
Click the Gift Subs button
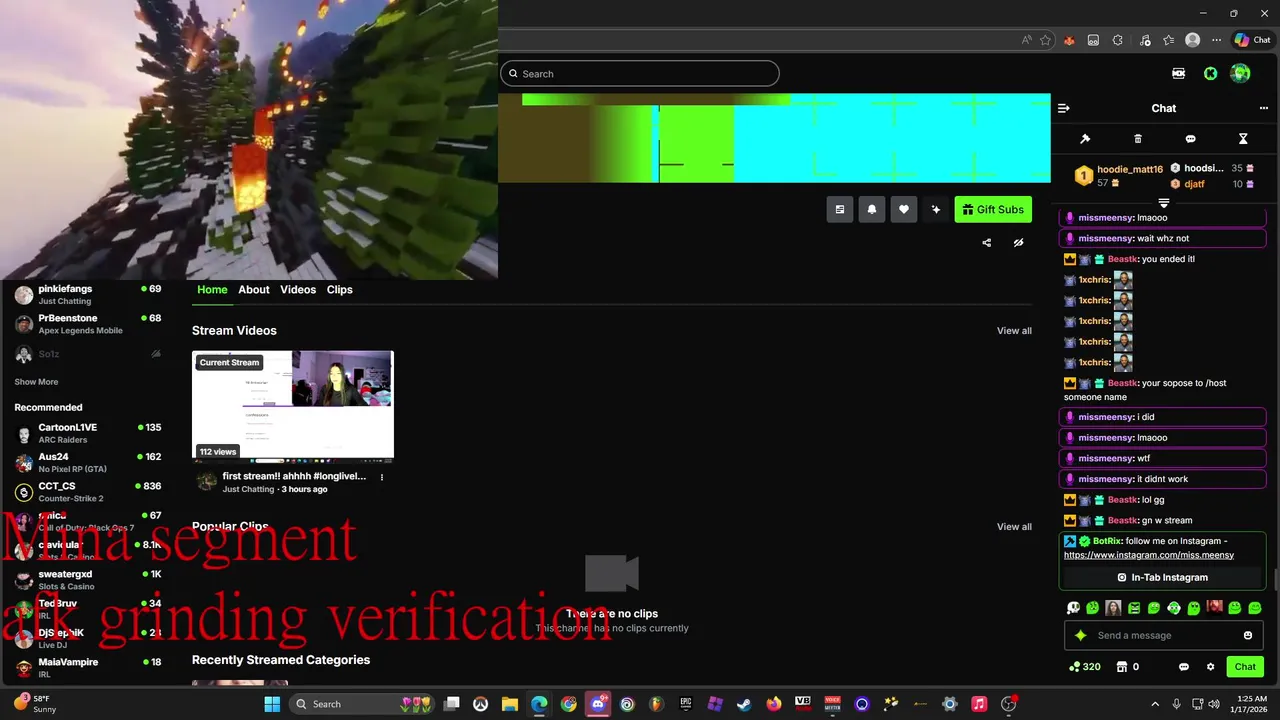point(993,209)
